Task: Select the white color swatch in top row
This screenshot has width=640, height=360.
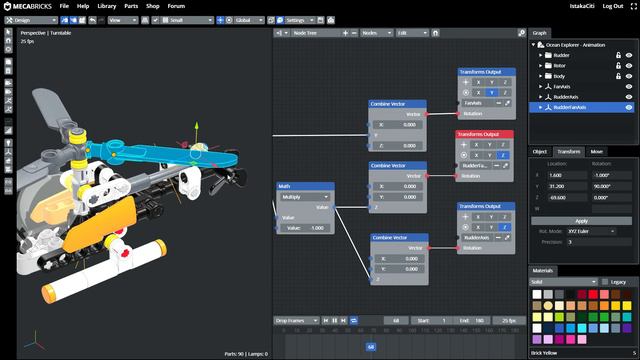Action: point(537,294)
